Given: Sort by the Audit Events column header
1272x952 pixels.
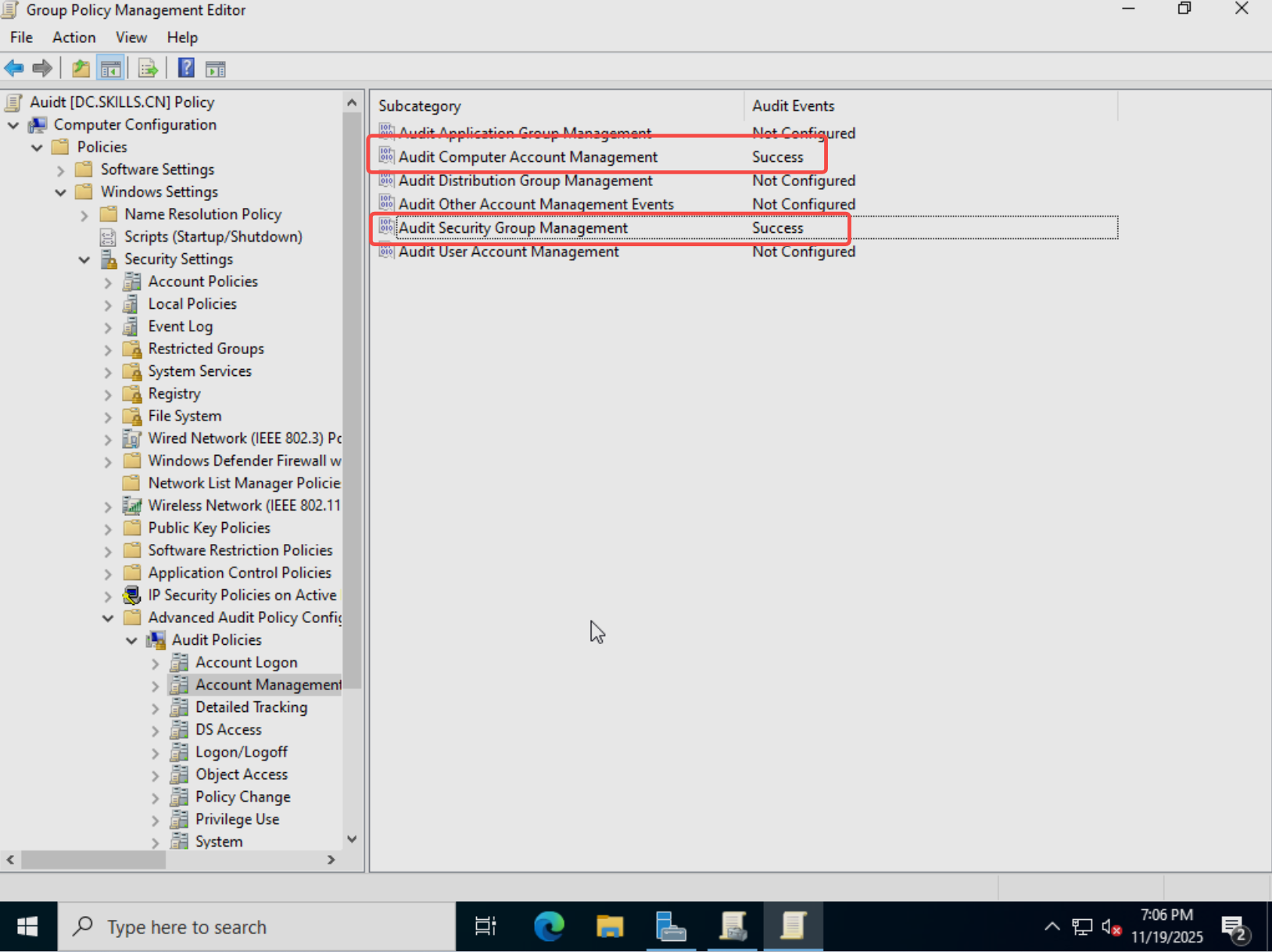Looking at the screenshot, I should point(930,106).
